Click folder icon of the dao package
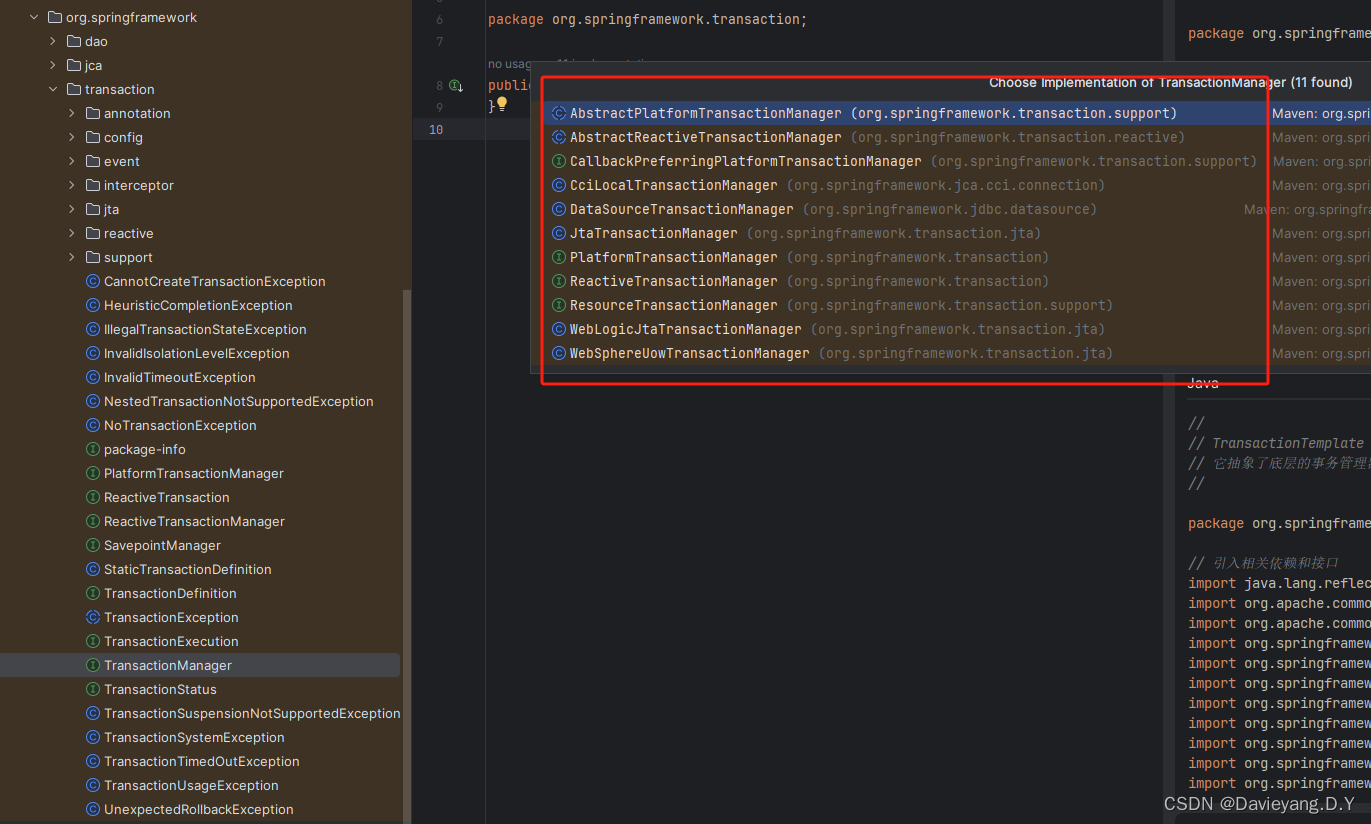Screen dimensions: 1371x824 pyautogui.click(x=74, y=41)
